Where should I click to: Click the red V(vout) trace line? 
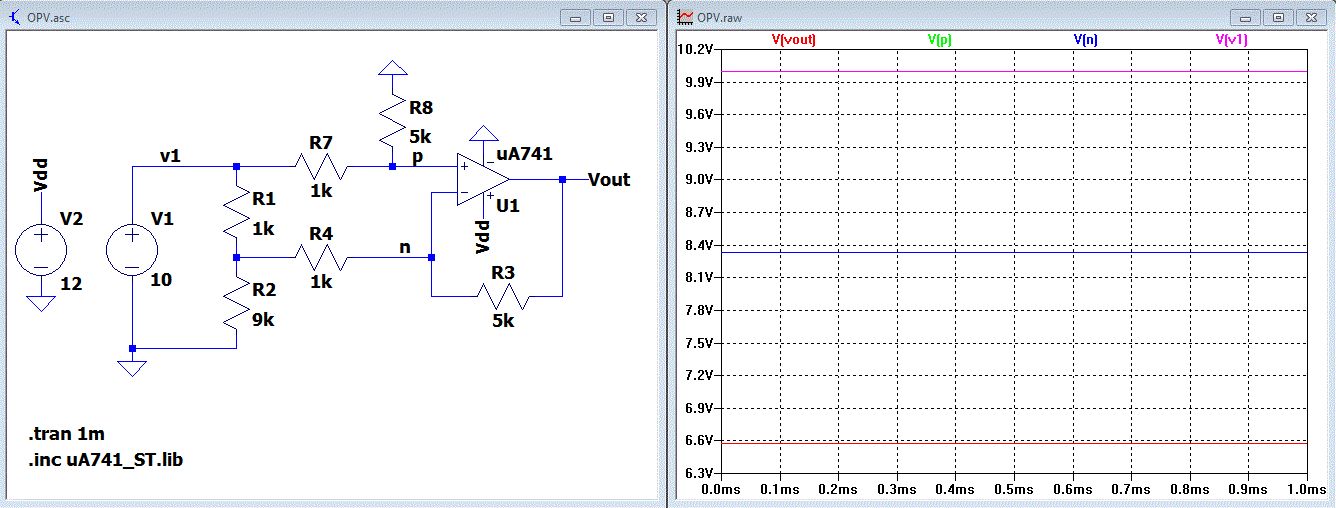(x=1013, y=442)
